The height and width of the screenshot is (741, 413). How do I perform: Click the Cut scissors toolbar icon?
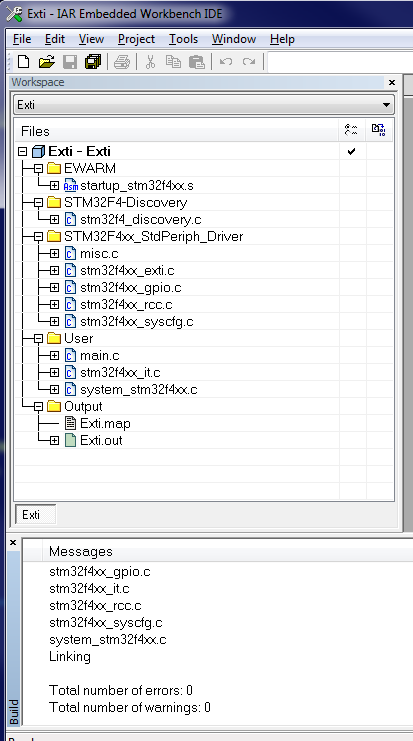click(x=150, y=61)
